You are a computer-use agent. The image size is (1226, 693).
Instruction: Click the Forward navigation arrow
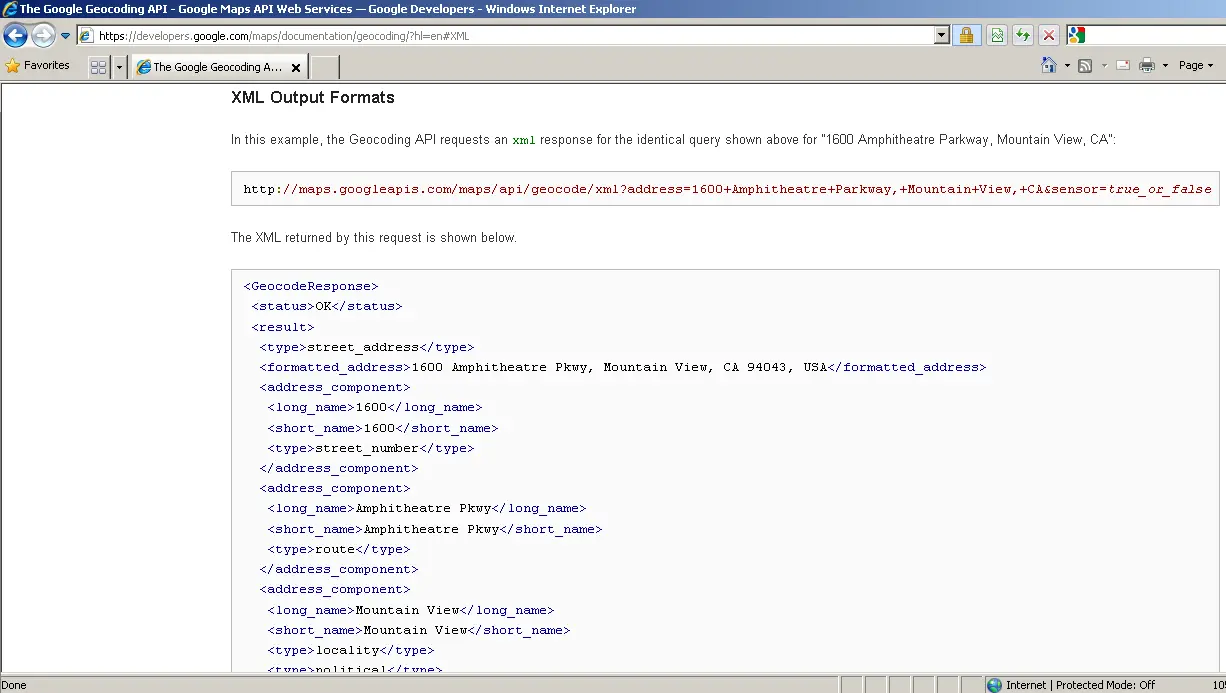tap(43, 36)
